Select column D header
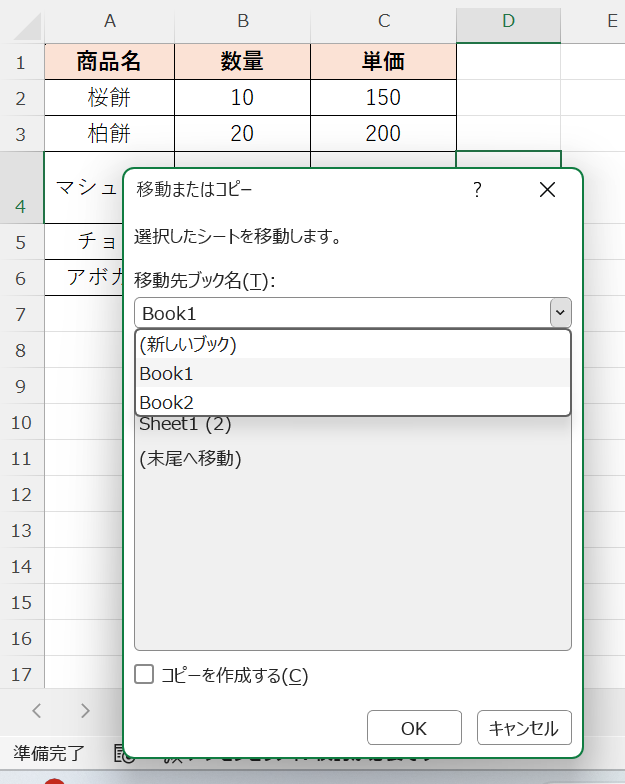 pyautogui.click(x=508, y=21)
